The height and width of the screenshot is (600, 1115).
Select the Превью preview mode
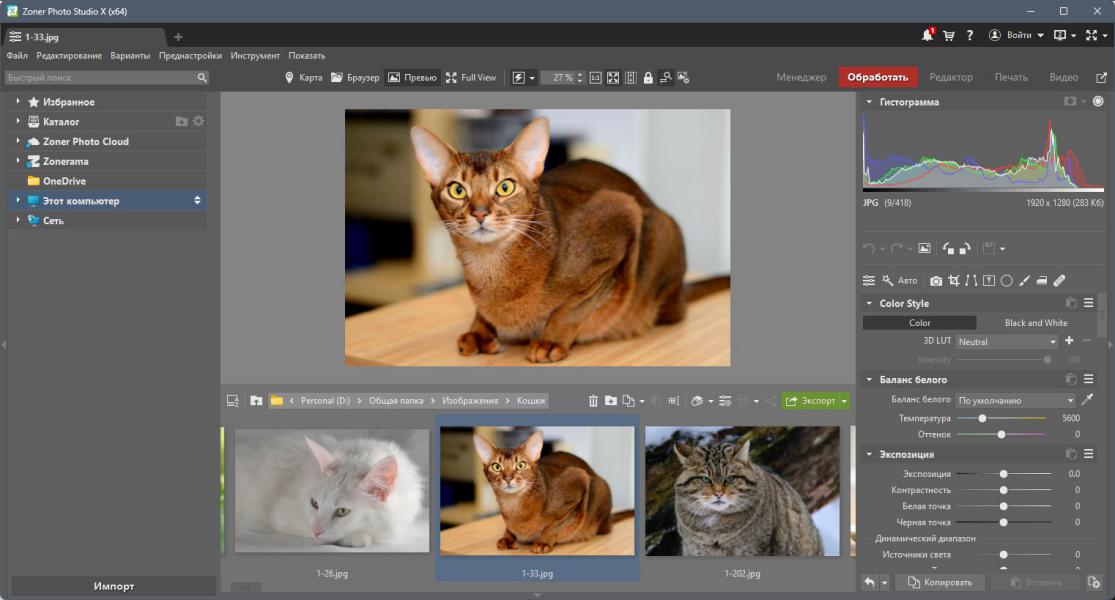[412, 77]
